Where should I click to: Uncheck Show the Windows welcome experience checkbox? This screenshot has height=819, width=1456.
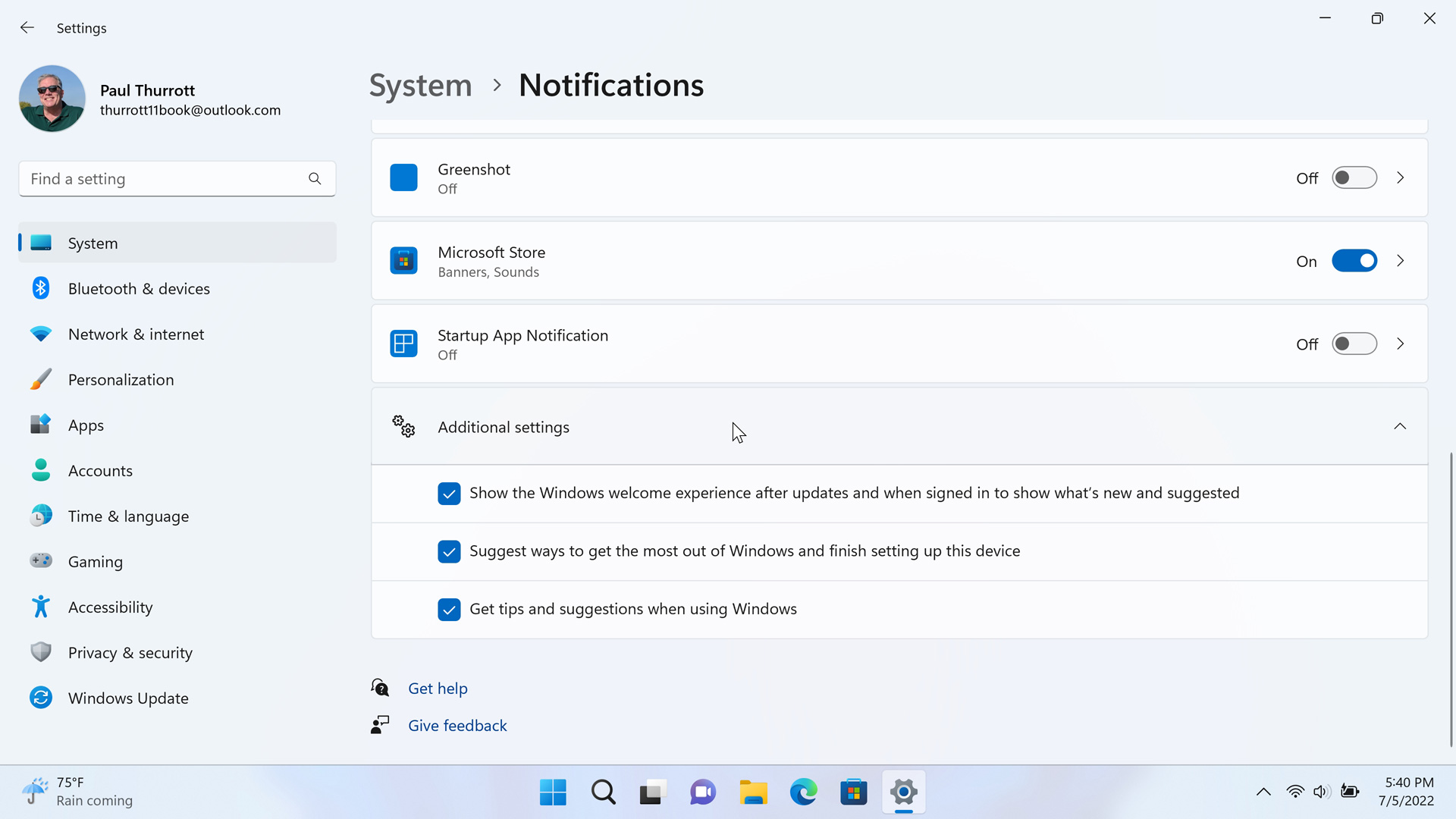tap(449, 494)
